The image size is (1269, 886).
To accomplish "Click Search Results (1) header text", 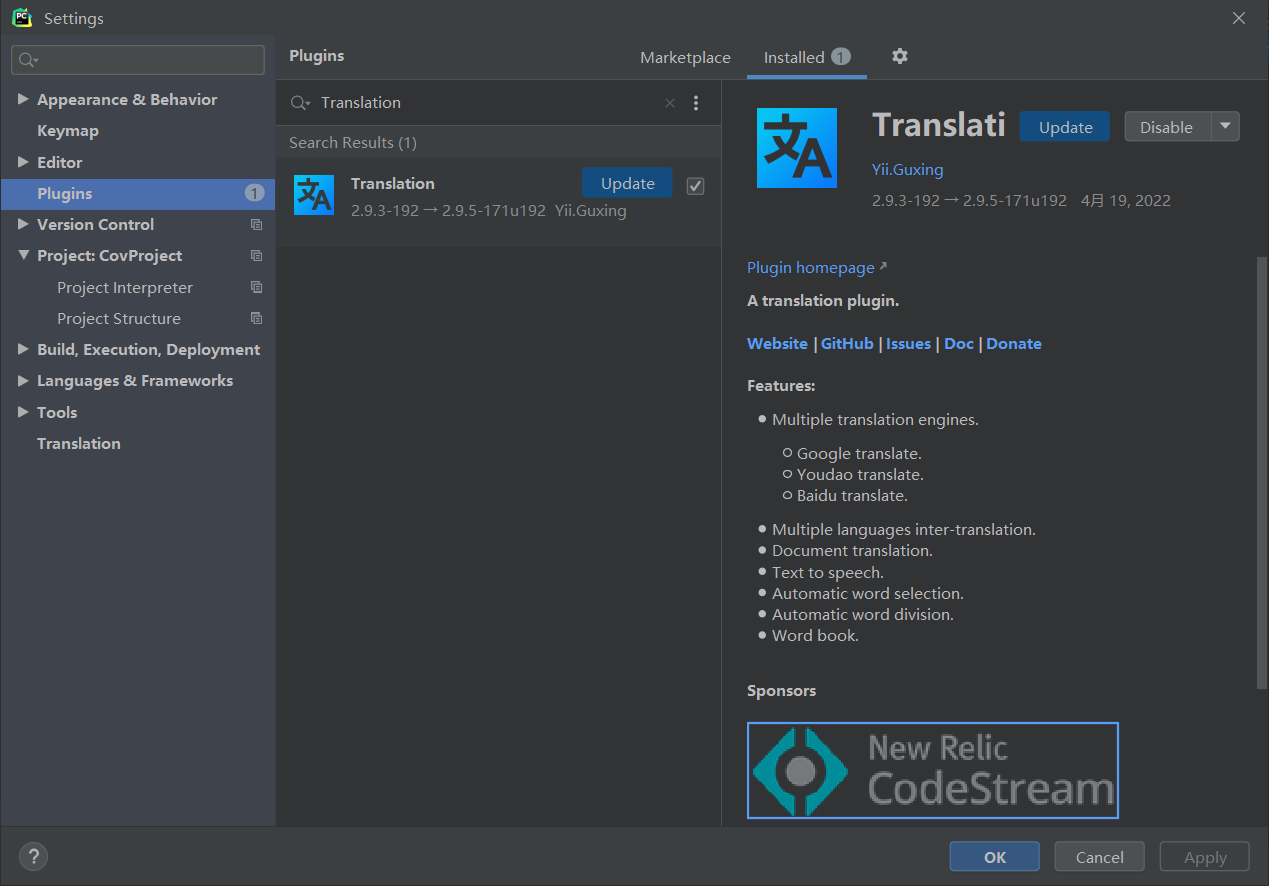I will [x=353, y=142].
